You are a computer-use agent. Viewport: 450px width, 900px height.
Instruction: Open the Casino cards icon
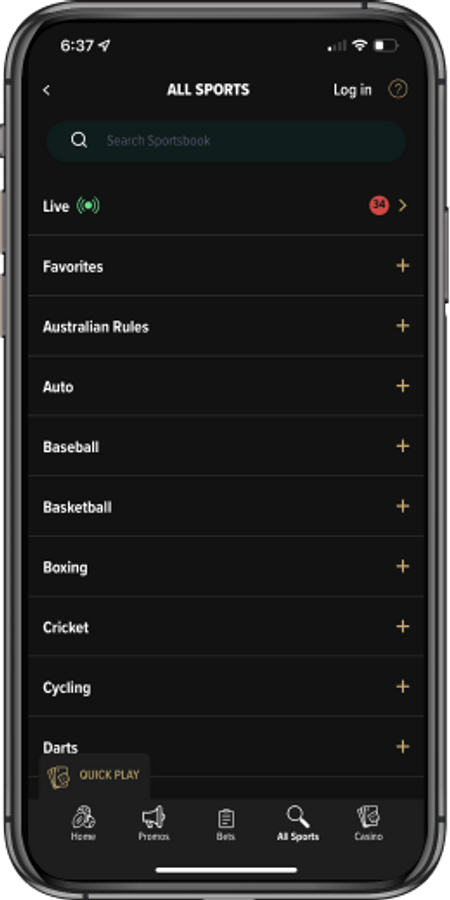tap(368, 817)
